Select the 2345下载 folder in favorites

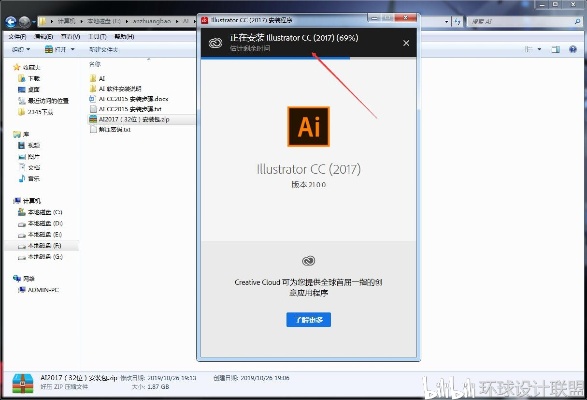pos(36,112)
